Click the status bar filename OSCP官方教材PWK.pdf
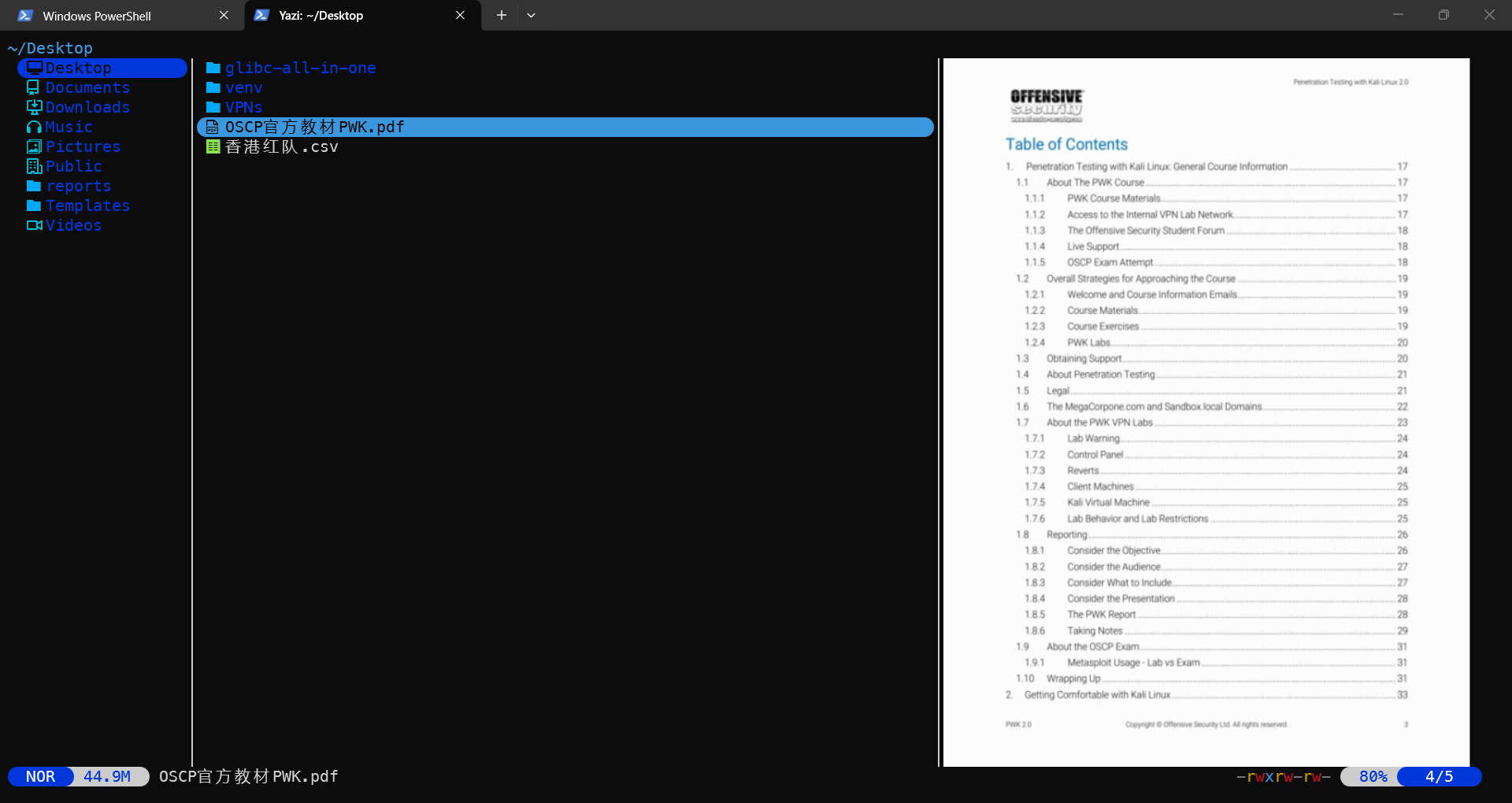Screen dimensions: 1512x803 pos(249,777)
